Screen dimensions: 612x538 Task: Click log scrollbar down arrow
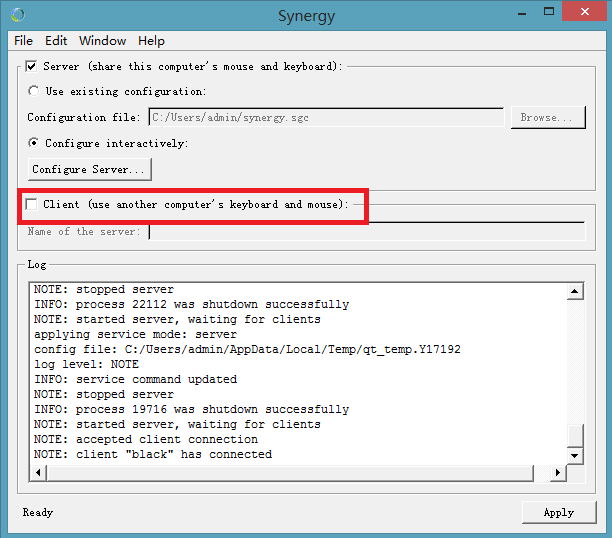pos(575,456)
